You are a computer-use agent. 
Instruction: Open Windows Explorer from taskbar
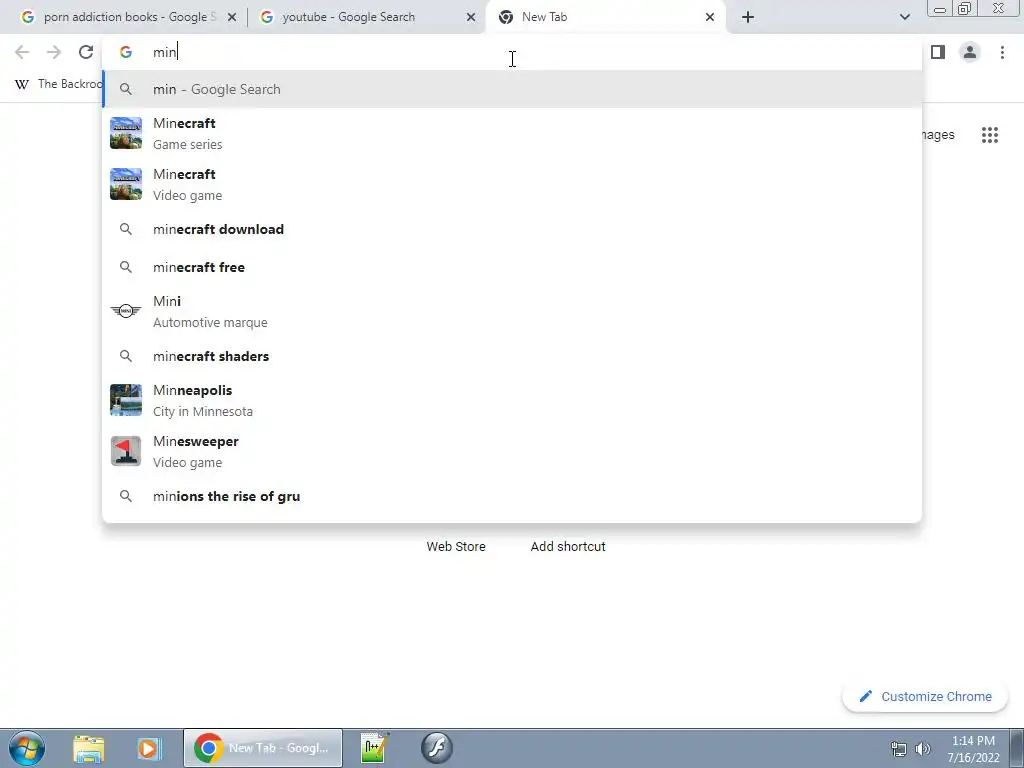click(x=88, y=748)
